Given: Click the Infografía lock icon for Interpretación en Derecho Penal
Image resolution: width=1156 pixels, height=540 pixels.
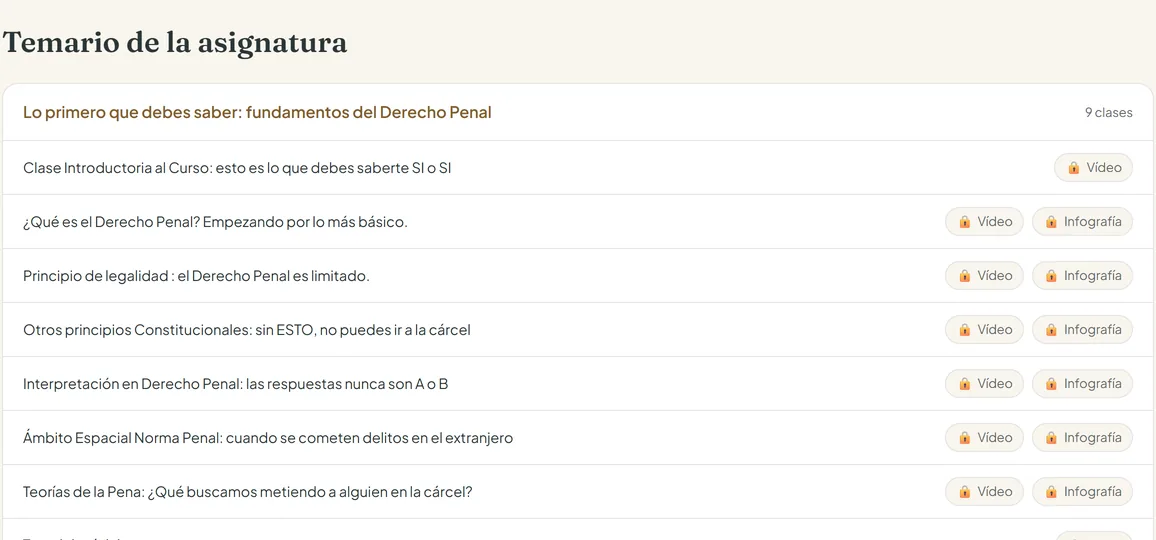Looking at the screenshot, I should coord(1051,384).
